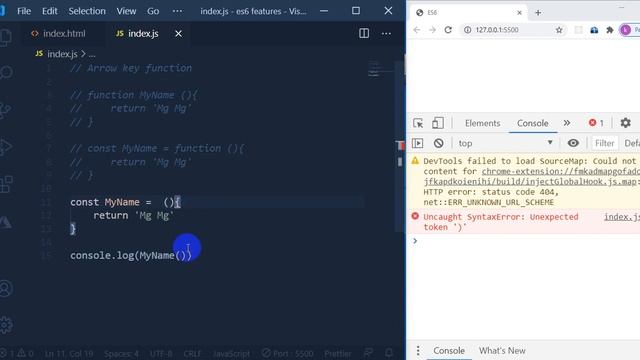The width and height of the screenshot is (640, 360).
Task: Open the Selection menu
Action: (87, 11)
